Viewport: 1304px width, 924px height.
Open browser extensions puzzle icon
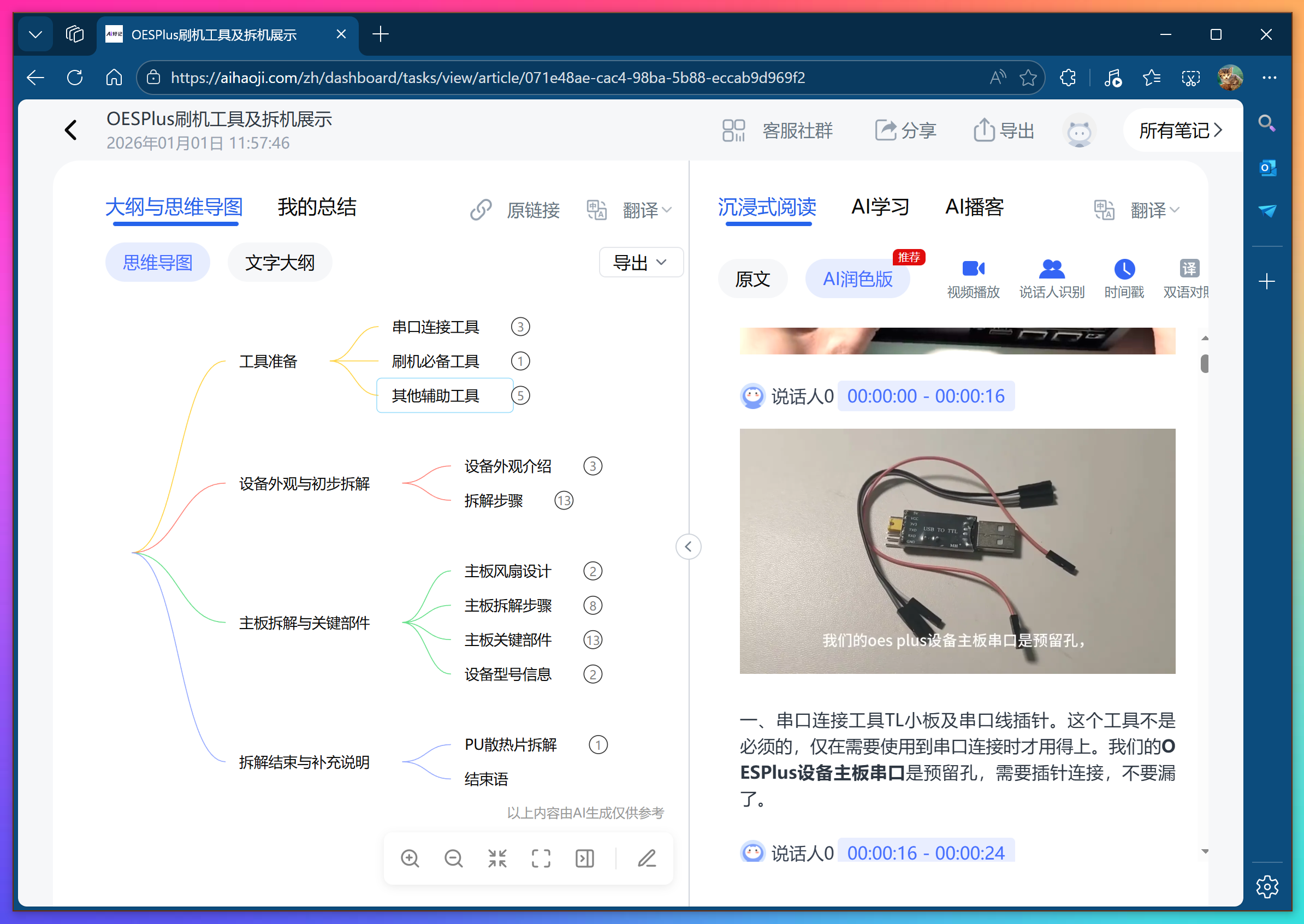coord(1068,78)
